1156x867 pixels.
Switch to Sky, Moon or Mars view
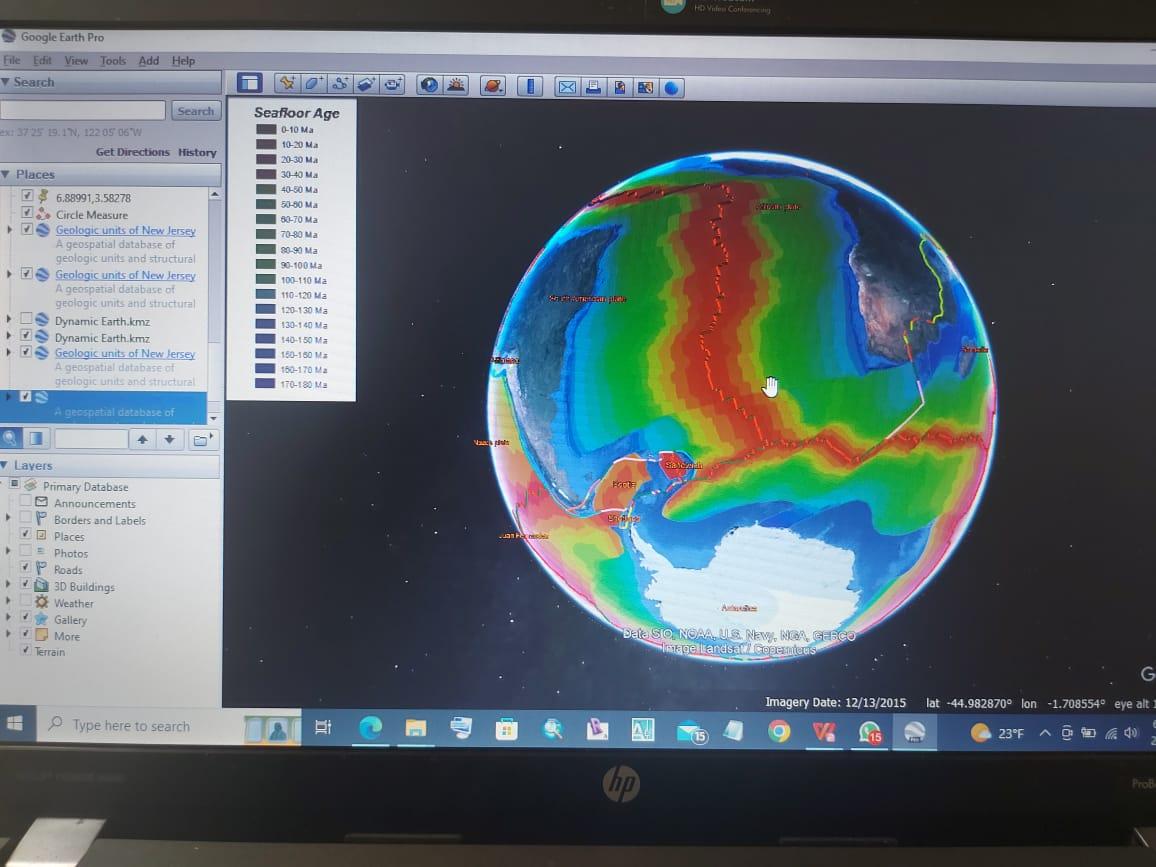(491, 85)
